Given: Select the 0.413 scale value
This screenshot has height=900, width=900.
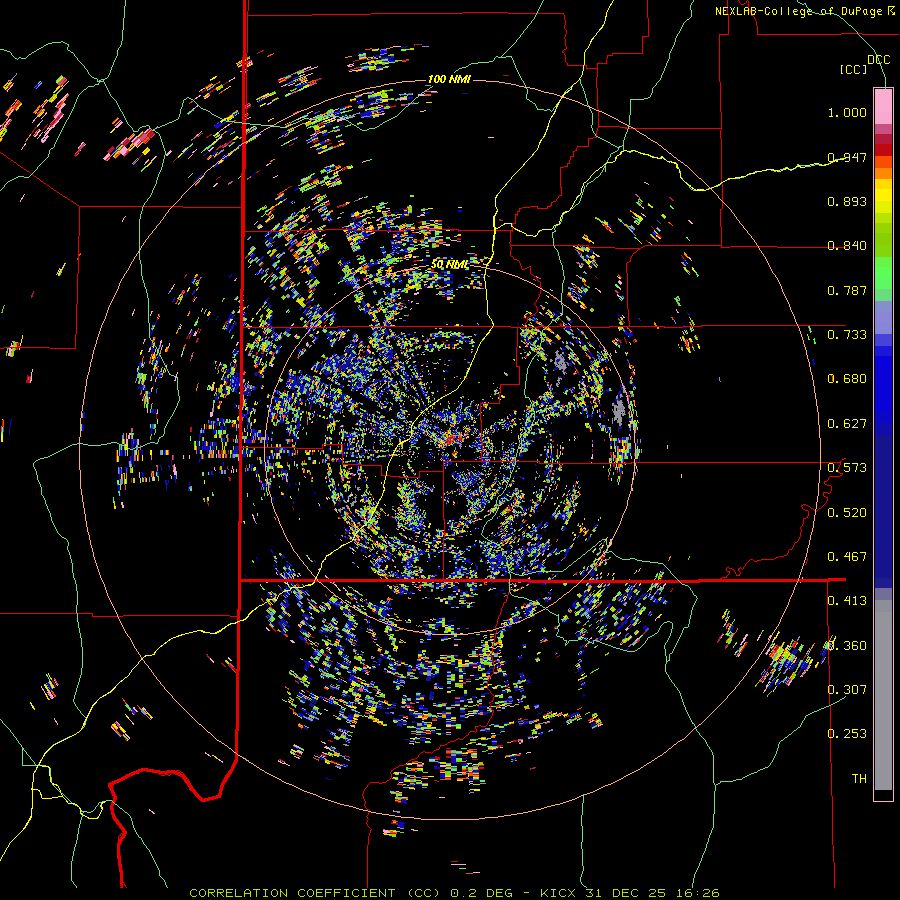Looking at the screenshot, I should pos(847,601).
